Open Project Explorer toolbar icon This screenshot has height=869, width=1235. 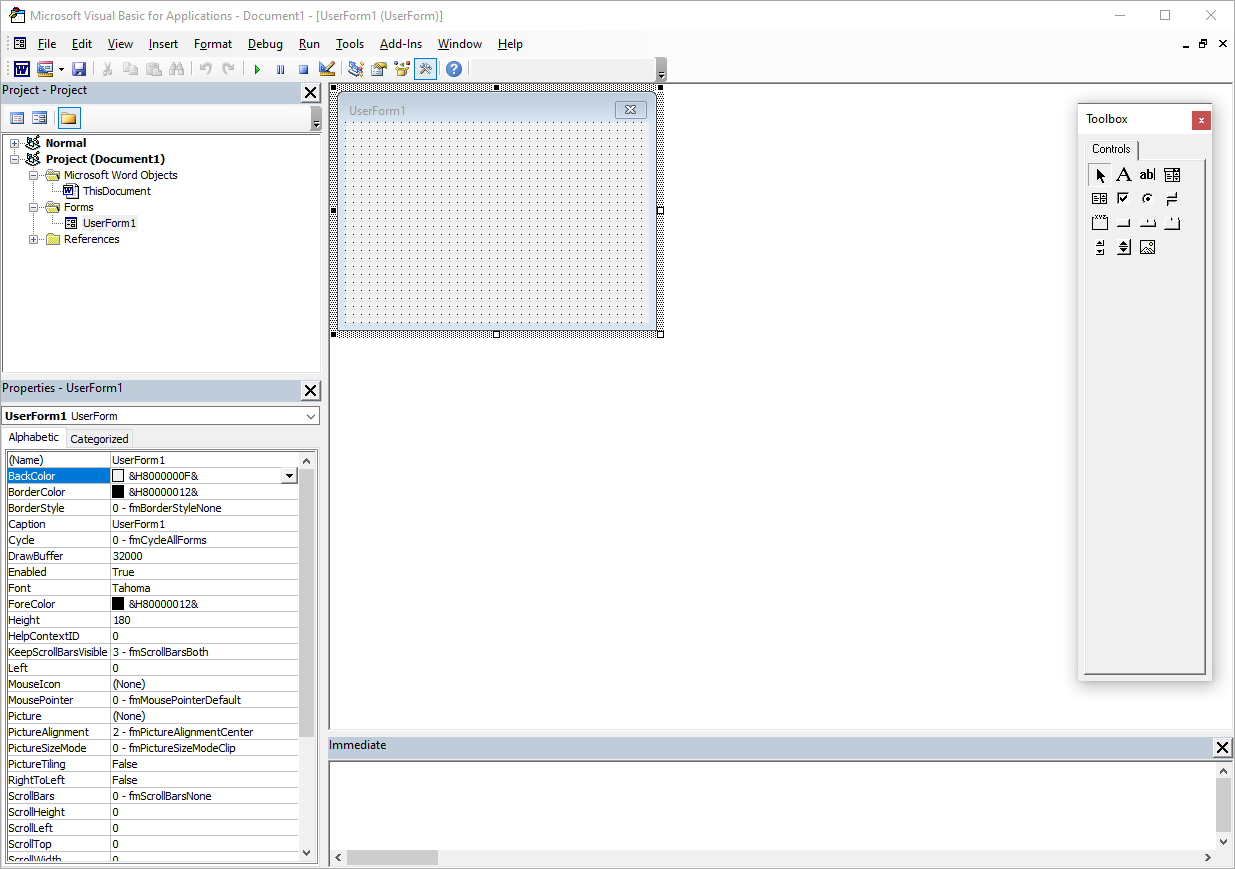click(355, 69)
